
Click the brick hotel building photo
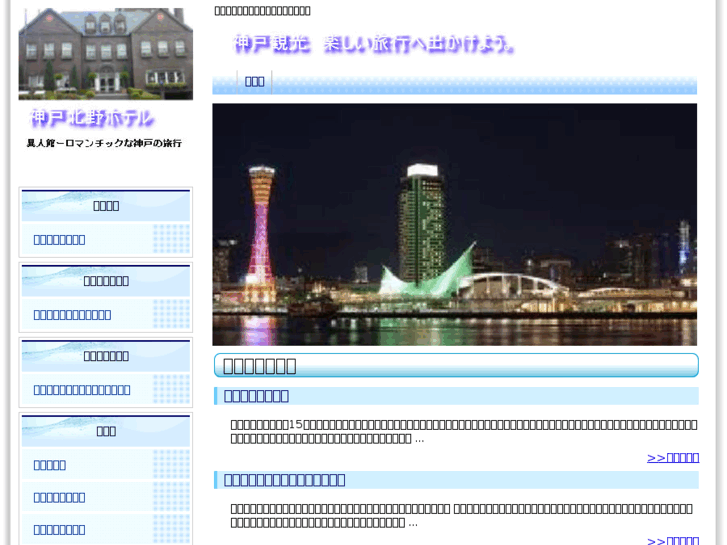[x=106, y=53]
